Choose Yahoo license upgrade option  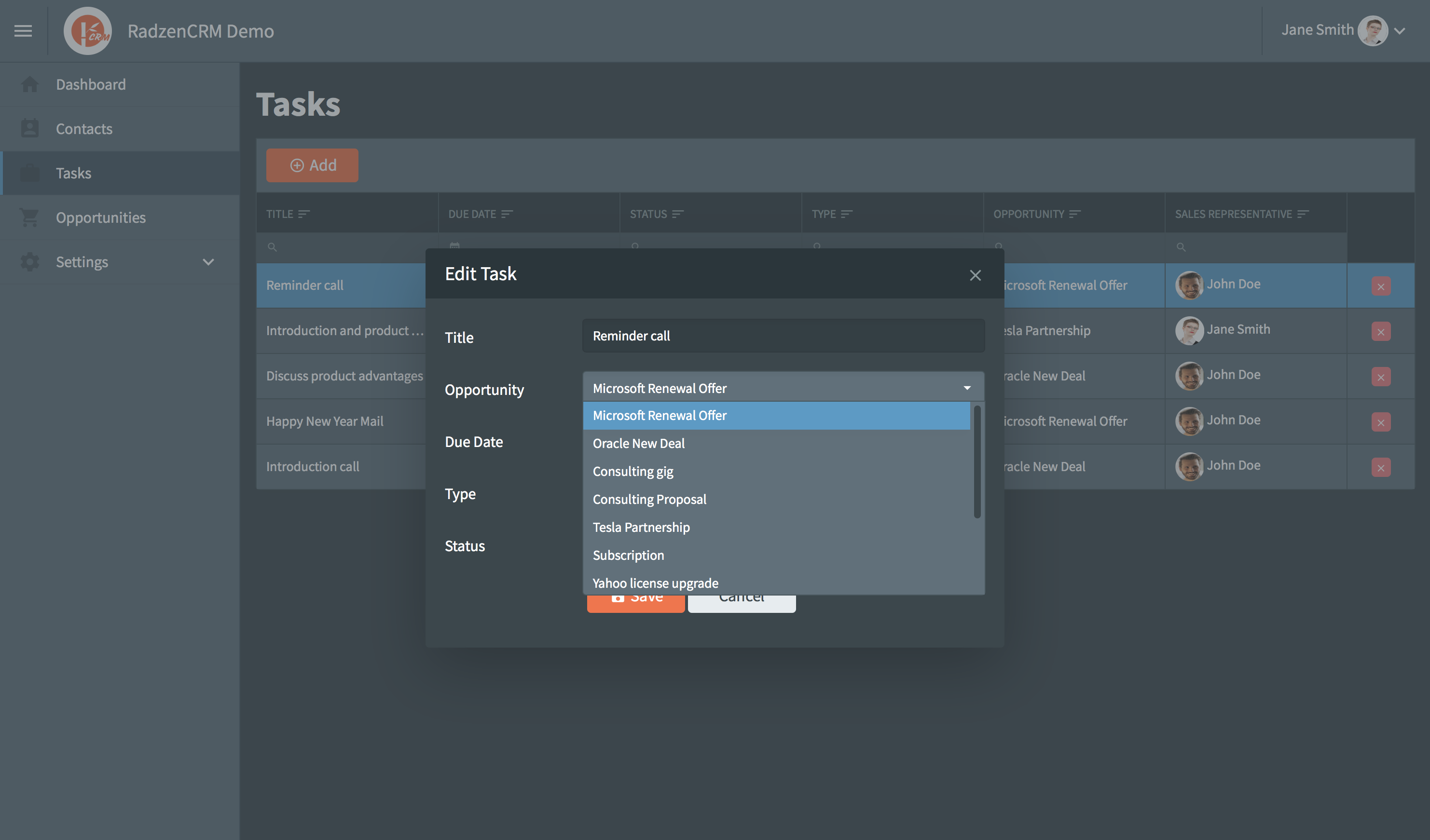pos(776,583)
